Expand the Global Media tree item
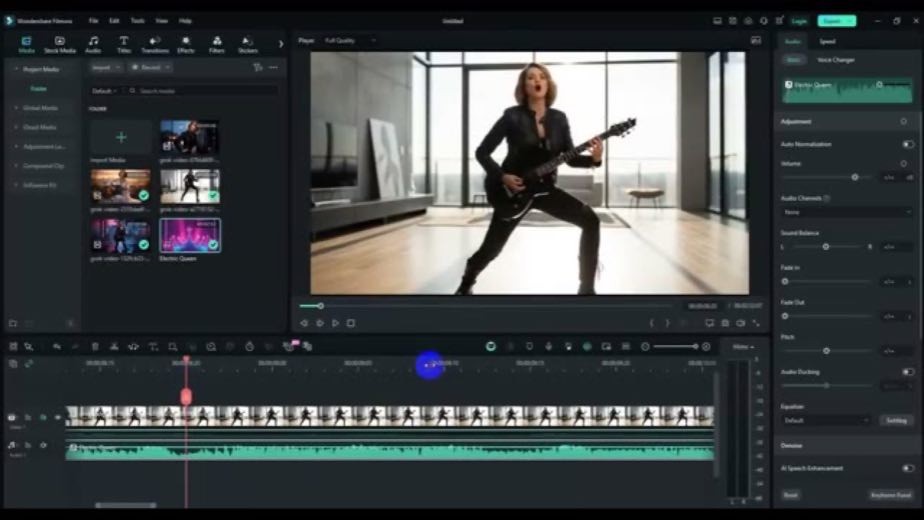Viewport: 924px width, 520px height. click(x=16, y=108)
